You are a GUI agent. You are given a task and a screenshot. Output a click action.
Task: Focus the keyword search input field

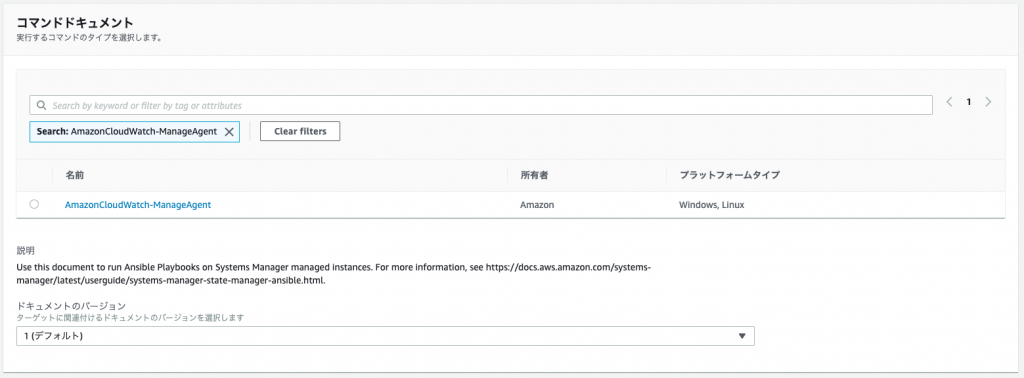[x=481, y=105]
